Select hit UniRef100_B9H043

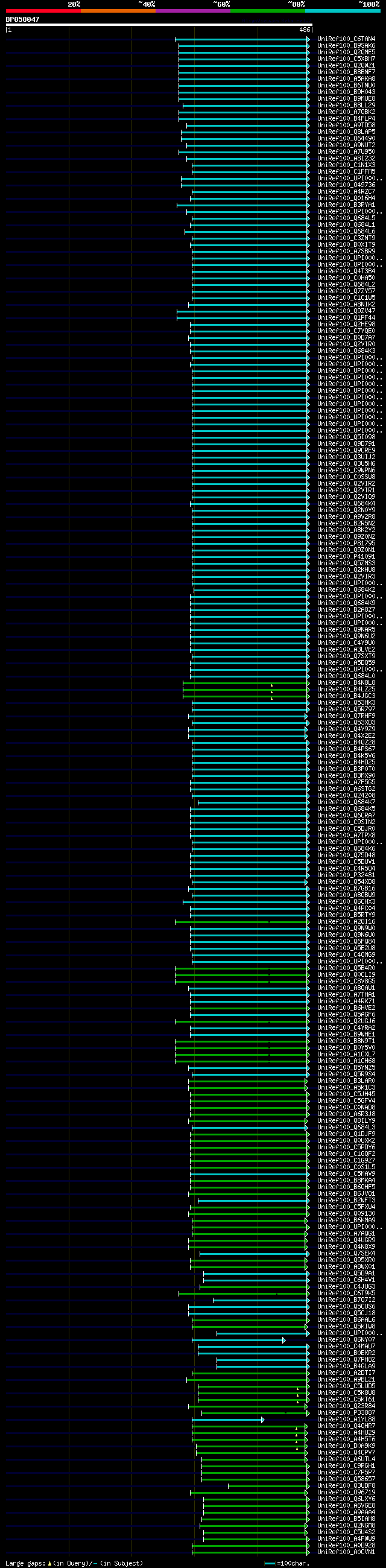[346, 92]
